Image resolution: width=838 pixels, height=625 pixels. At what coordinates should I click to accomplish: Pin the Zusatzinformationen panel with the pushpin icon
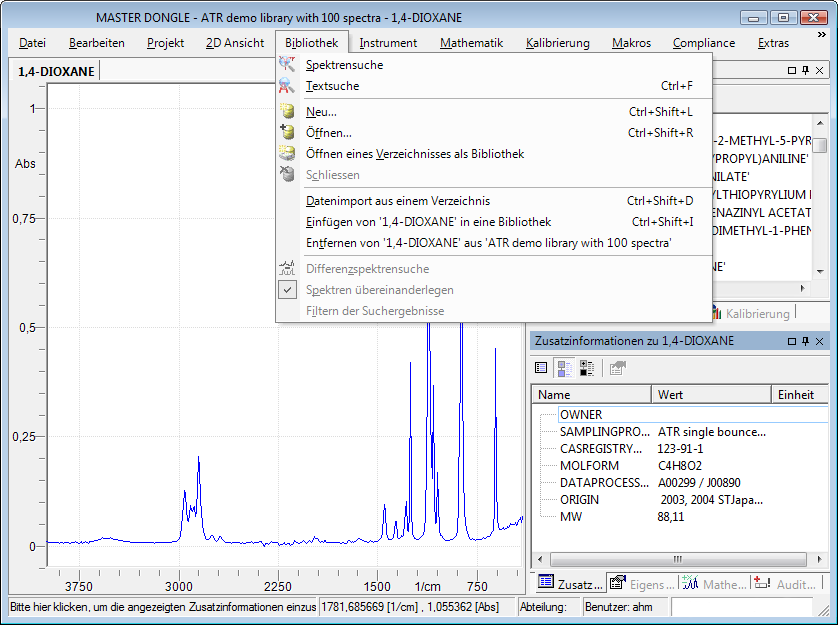coord(806,342)
